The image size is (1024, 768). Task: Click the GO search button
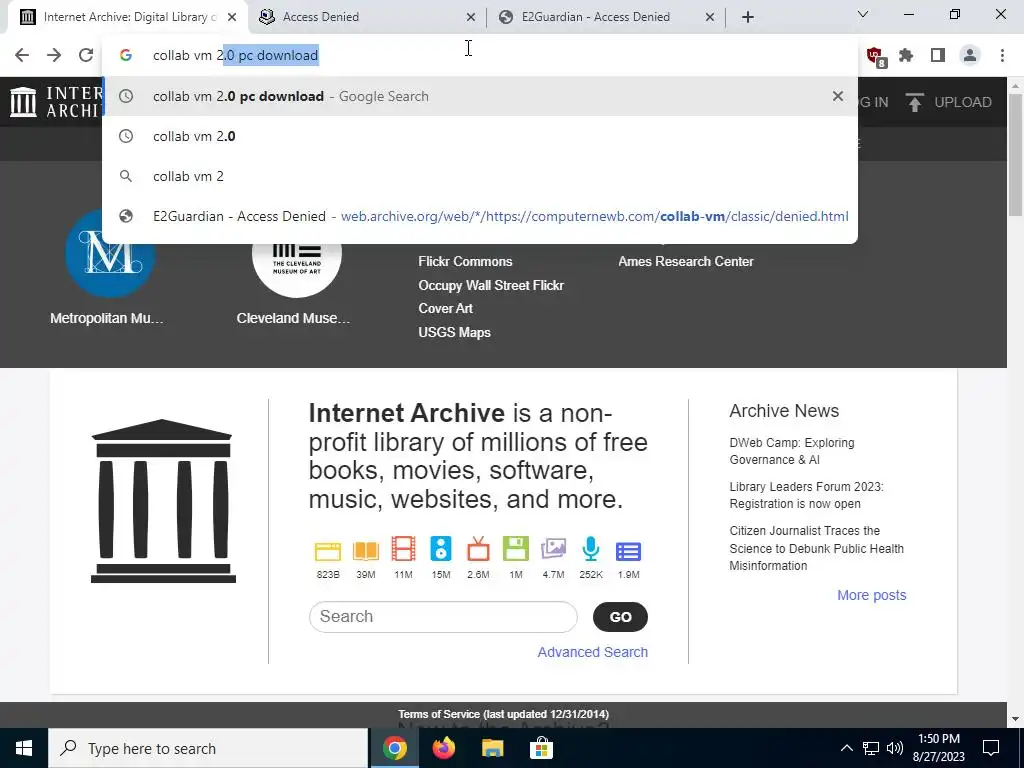pyautogui.click(x=620, y=616)
